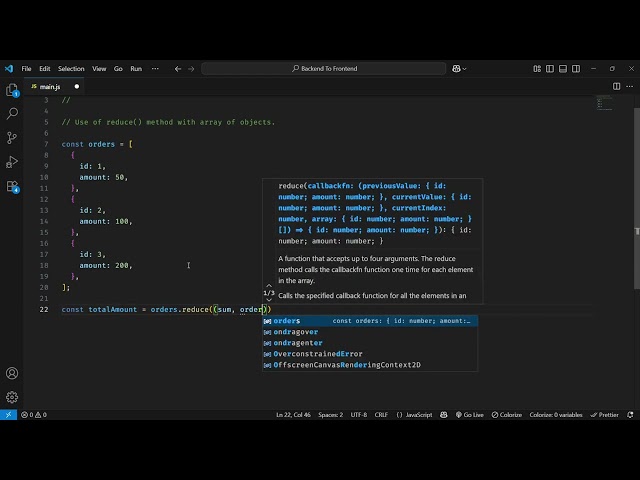Select the orders suggestion
Image resolution: width=640 pixels, height=480 pixels.
point(370,321)
